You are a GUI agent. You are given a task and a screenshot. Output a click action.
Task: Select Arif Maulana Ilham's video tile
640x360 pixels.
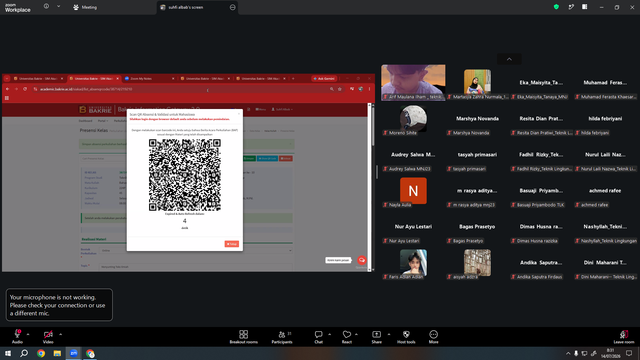click(413, 82)
